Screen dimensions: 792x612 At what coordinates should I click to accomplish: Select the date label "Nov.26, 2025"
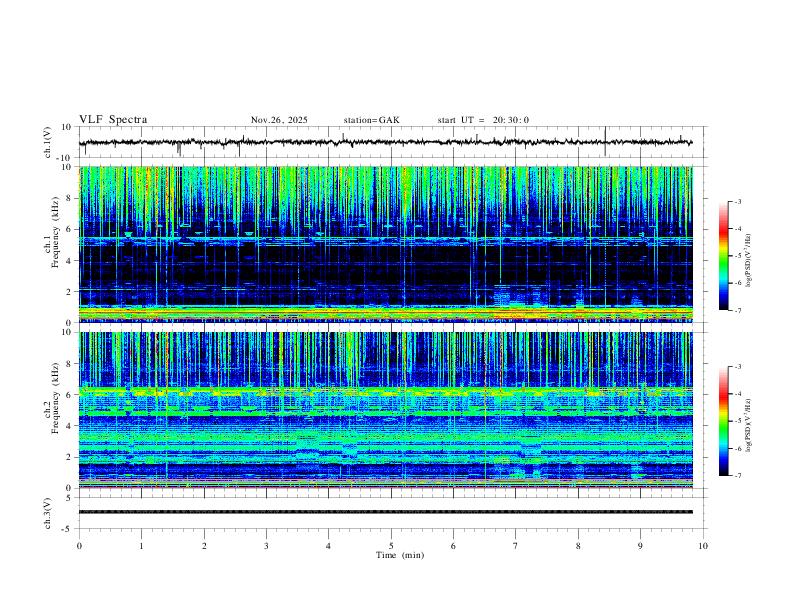coord(279,120)
